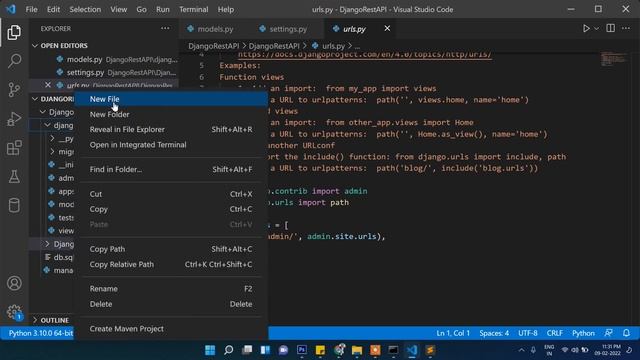The image size is (640, 360).
Task: Open the run options dropdown arrow
Action: click(596, 29)
